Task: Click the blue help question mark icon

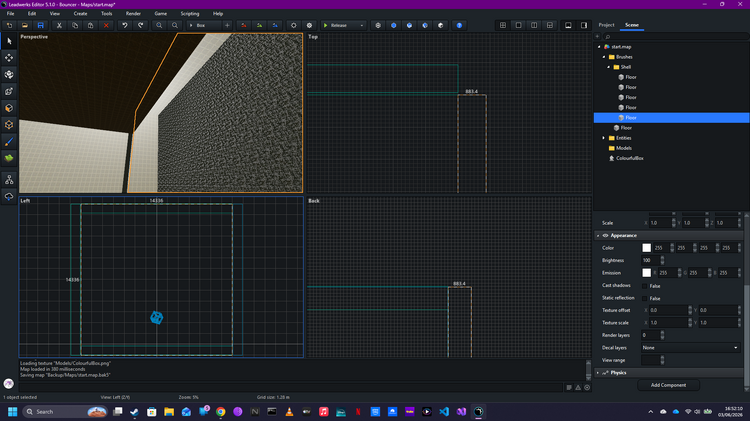Action: click(459, 25)
